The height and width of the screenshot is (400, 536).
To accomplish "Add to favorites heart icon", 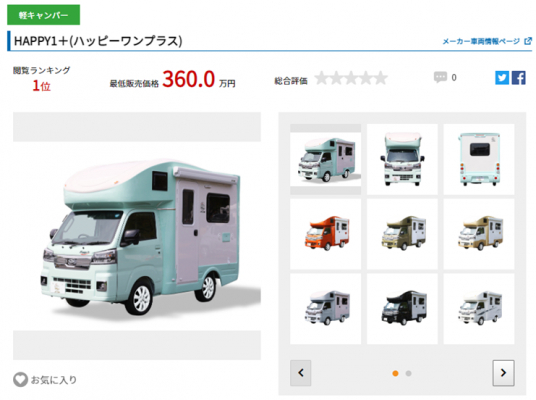I will point(21,379).
